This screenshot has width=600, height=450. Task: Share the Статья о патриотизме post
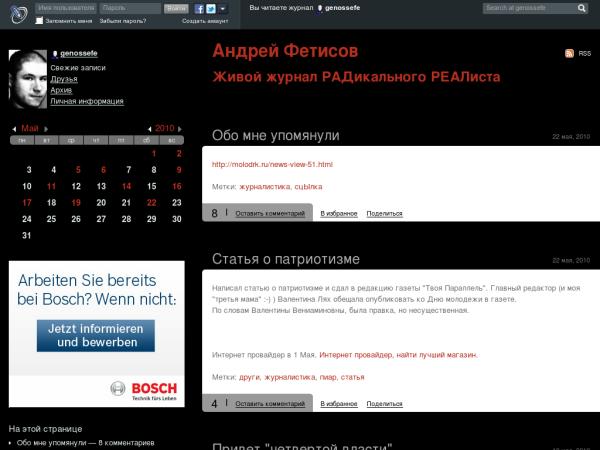click(385, 404)
